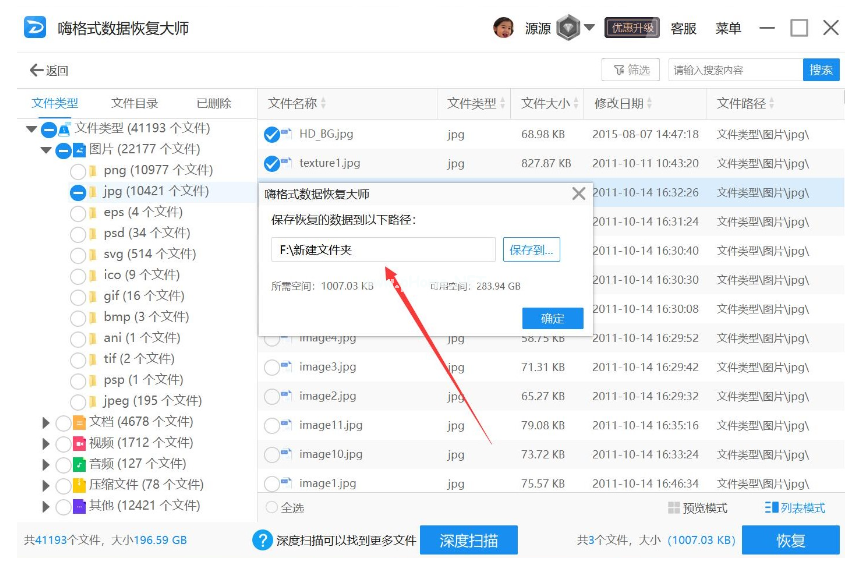Viewport: 858px width, 582px height.
Task: Toggle the 全选 select all option
Action: [x=272, y=508]
